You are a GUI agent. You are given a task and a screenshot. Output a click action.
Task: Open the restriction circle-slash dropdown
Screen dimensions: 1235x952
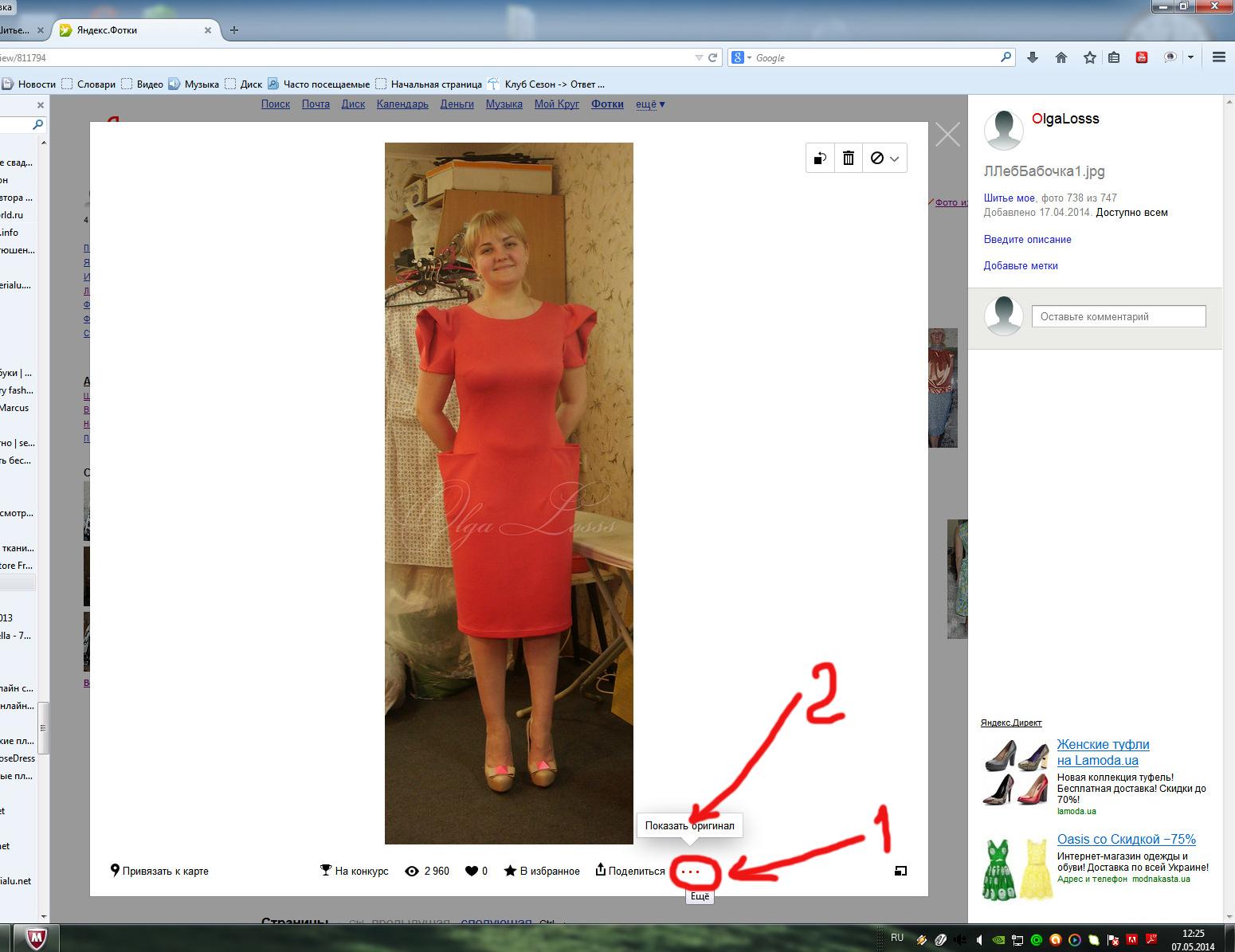coord(884,158)
